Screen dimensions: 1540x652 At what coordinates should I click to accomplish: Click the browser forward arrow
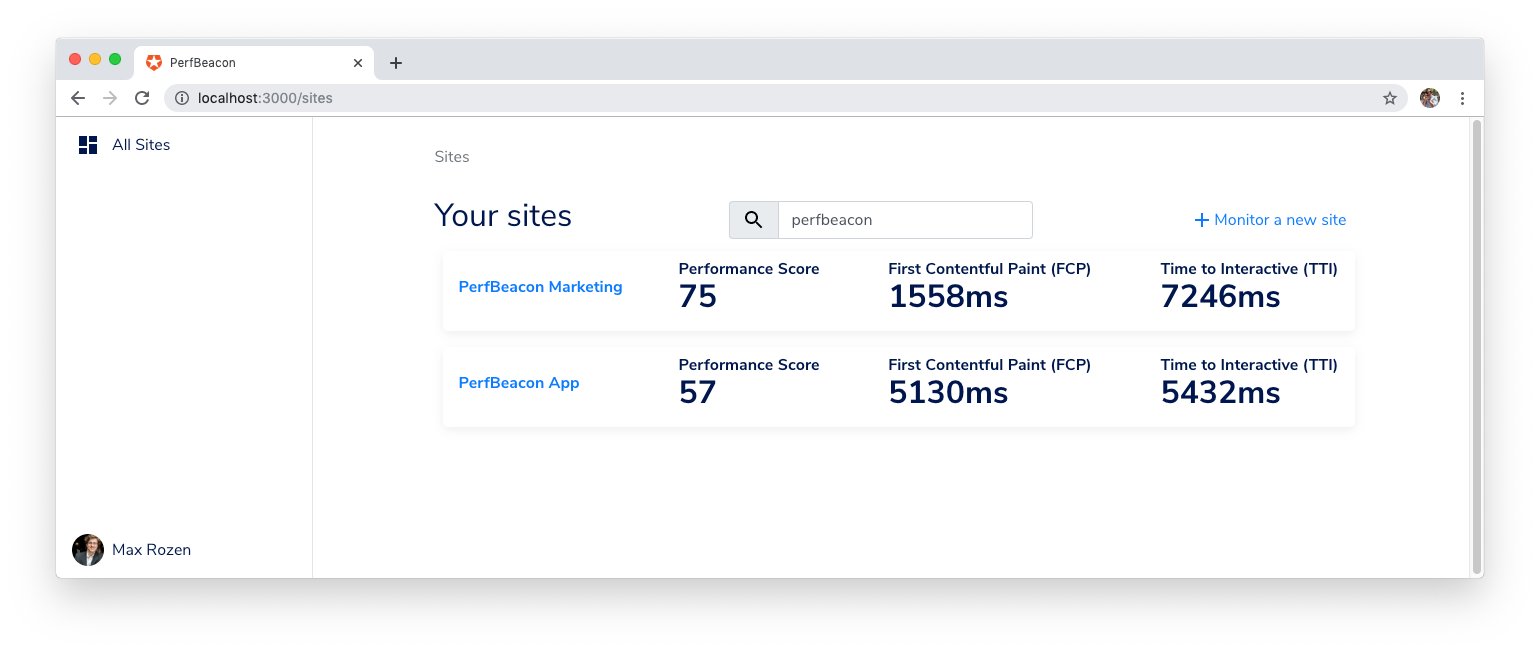[110, 98]
